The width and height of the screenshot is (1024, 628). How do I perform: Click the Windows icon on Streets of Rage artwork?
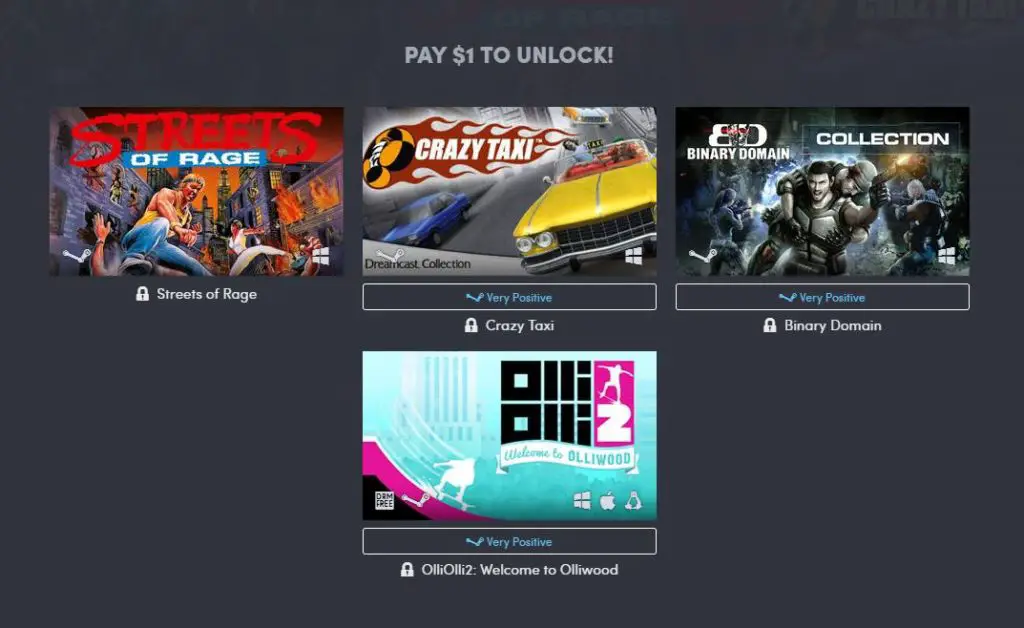coord(321,256)
